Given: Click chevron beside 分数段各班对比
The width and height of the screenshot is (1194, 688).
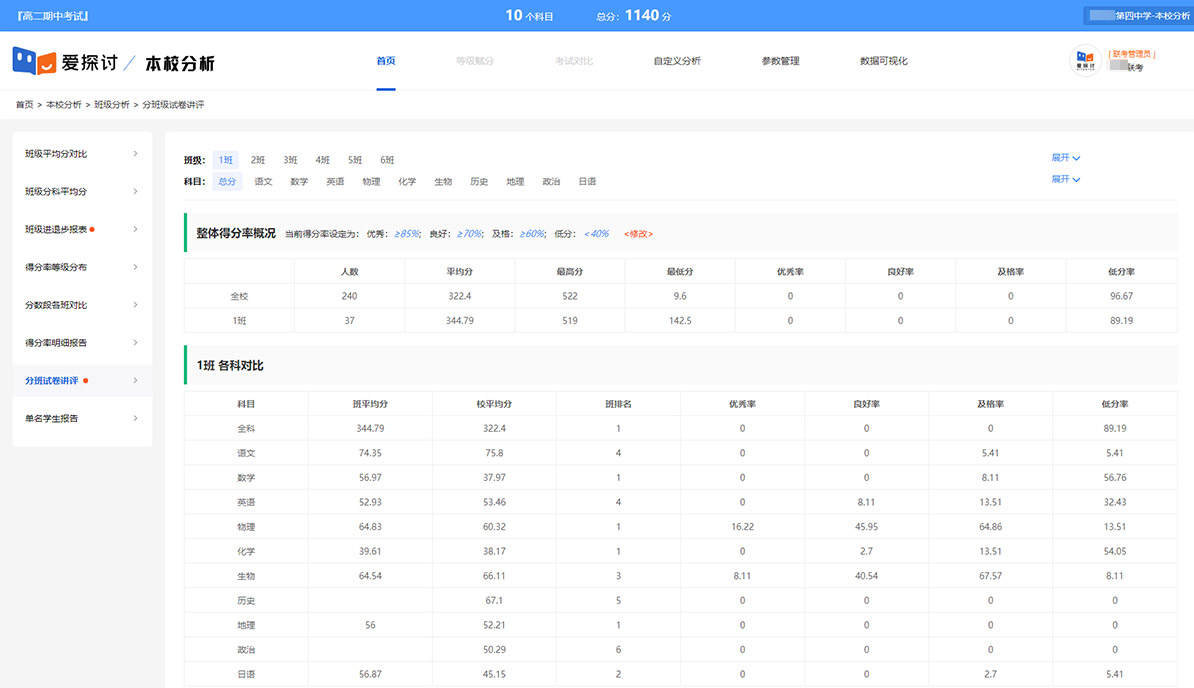Looking at the screenshot, I should pos(135,305).
